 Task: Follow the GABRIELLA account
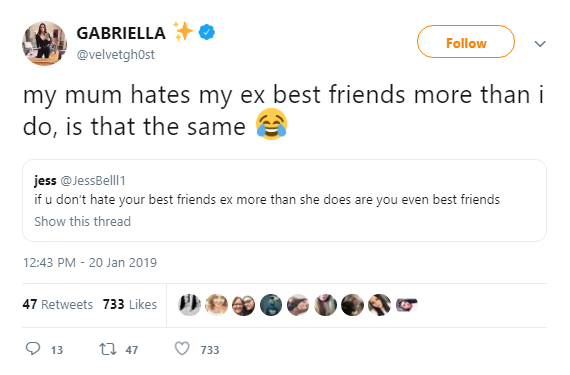click(466, 42)
